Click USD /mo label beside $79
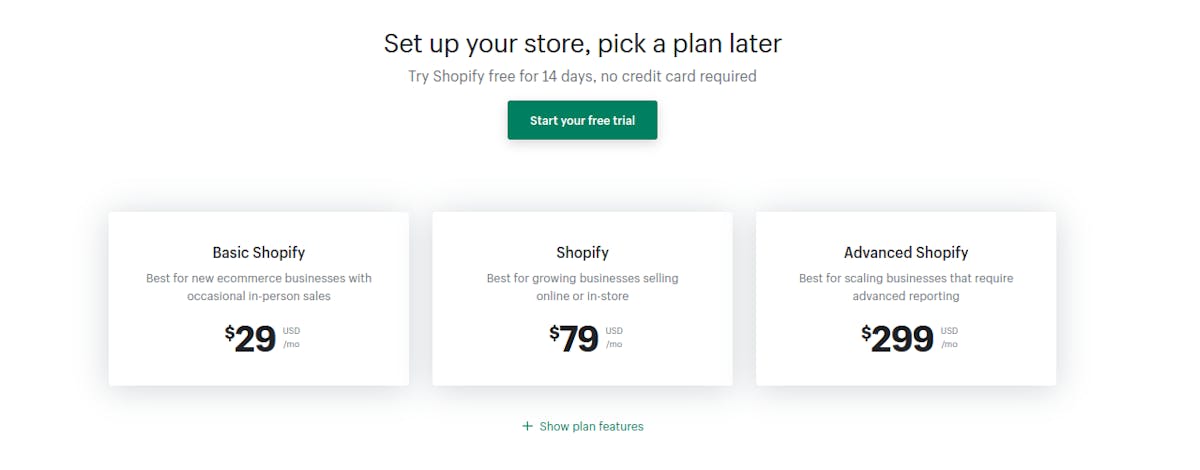 click(614, 338)
